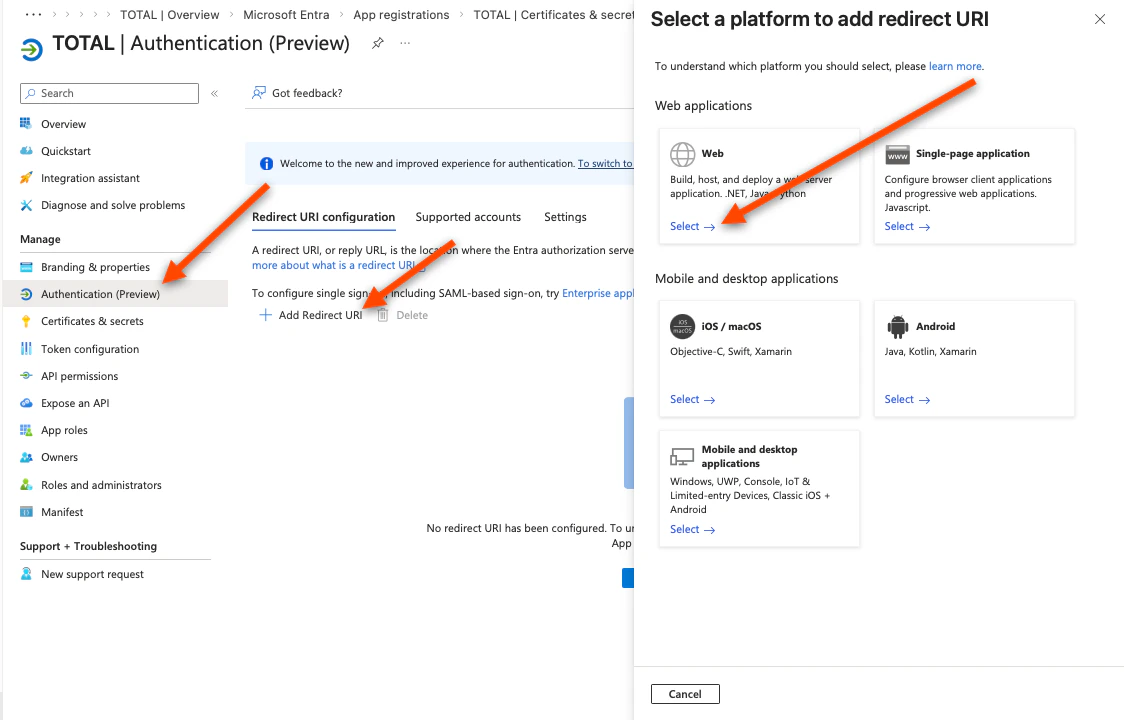This screenshot has width=1124, height=720.
Task: Switch to the Settings tab
Action: (x=565, y=217)
